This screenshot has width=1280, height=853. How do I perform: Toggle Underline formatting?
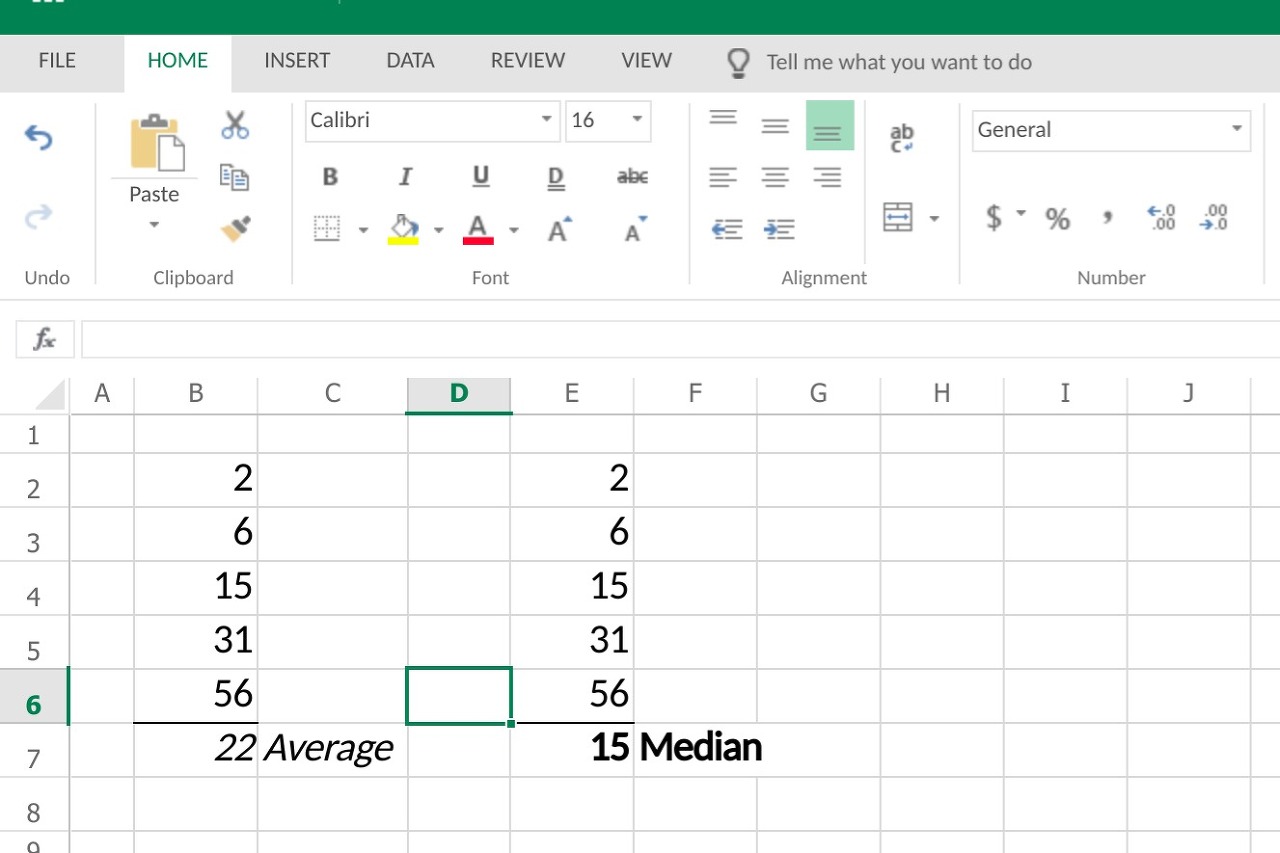pos(481,177)
